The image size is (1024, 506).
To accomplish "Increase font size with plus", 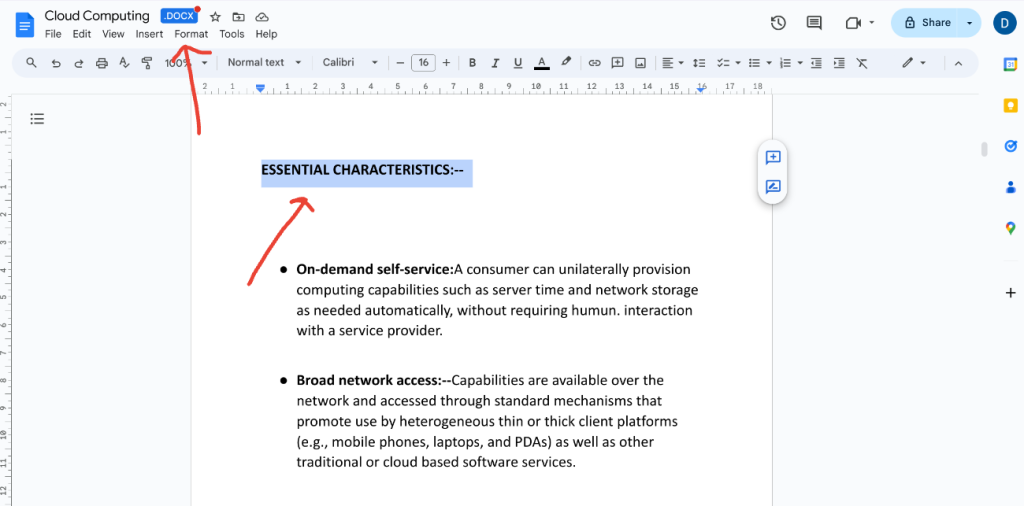I will tap(446, 63).
